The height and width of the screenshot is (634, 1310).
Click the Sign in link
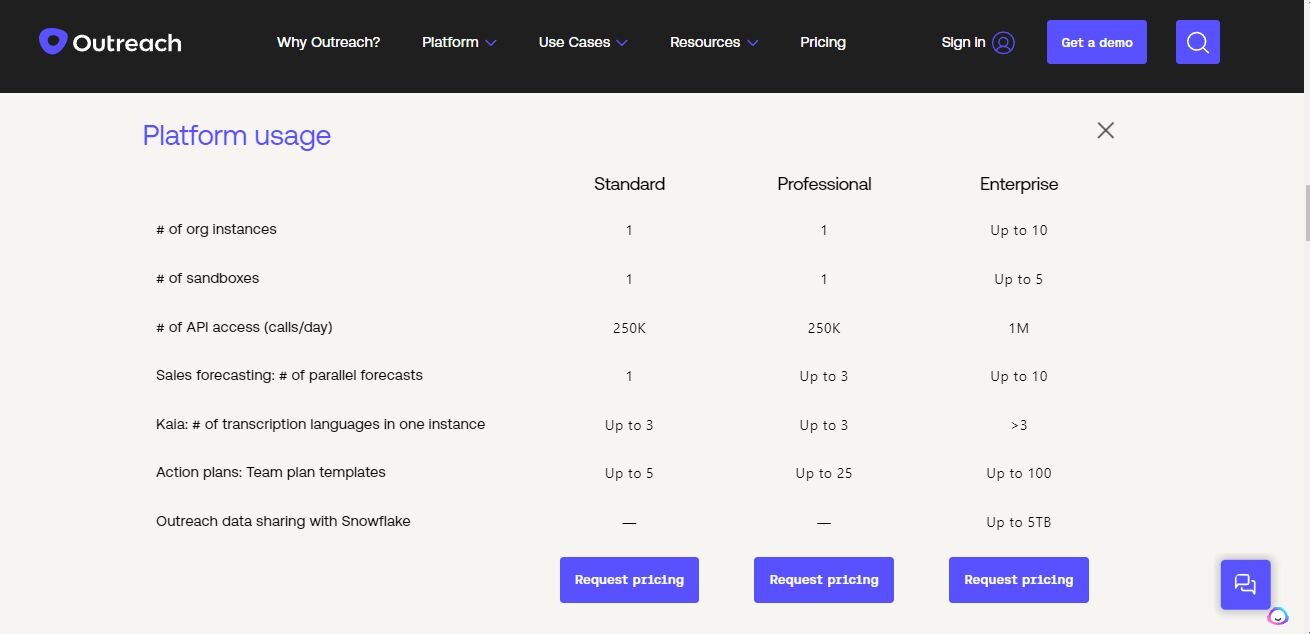[963, 42]
